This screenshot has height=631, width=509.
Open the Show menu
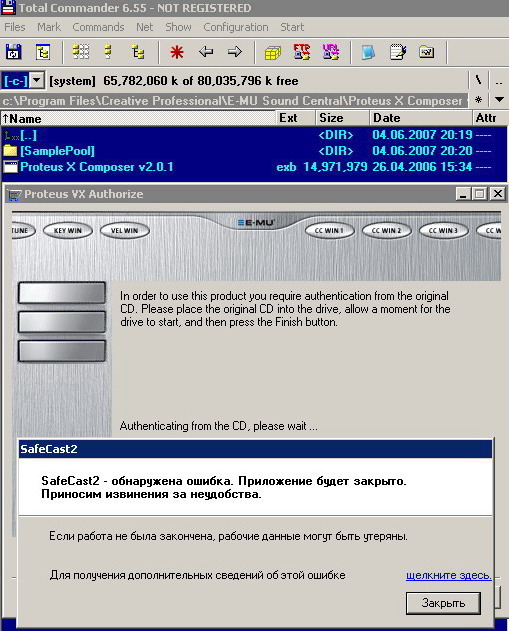point(178,27)
